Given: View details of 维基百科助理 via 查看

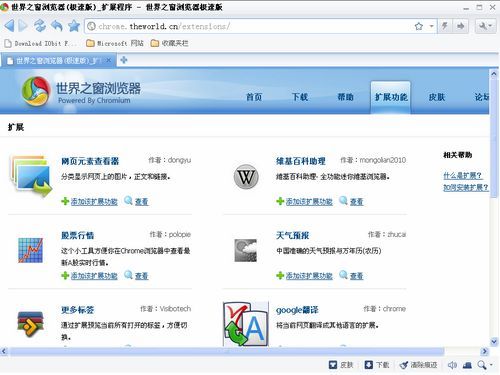Looking at the screenshot, I should pos(356,201).
